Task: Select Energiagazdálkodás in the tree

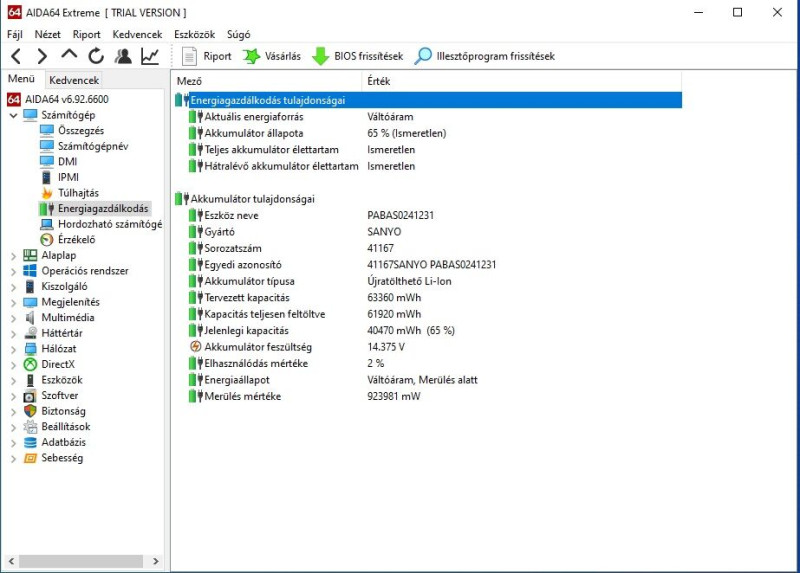Action: point(103,208)
